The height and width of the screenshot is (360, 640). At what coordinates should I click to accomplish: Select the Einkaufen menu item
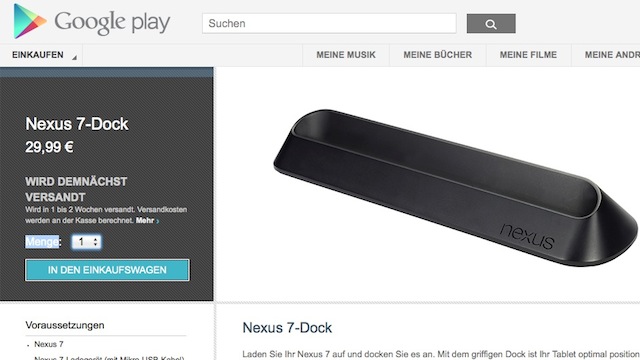click(x=38, y=55)
